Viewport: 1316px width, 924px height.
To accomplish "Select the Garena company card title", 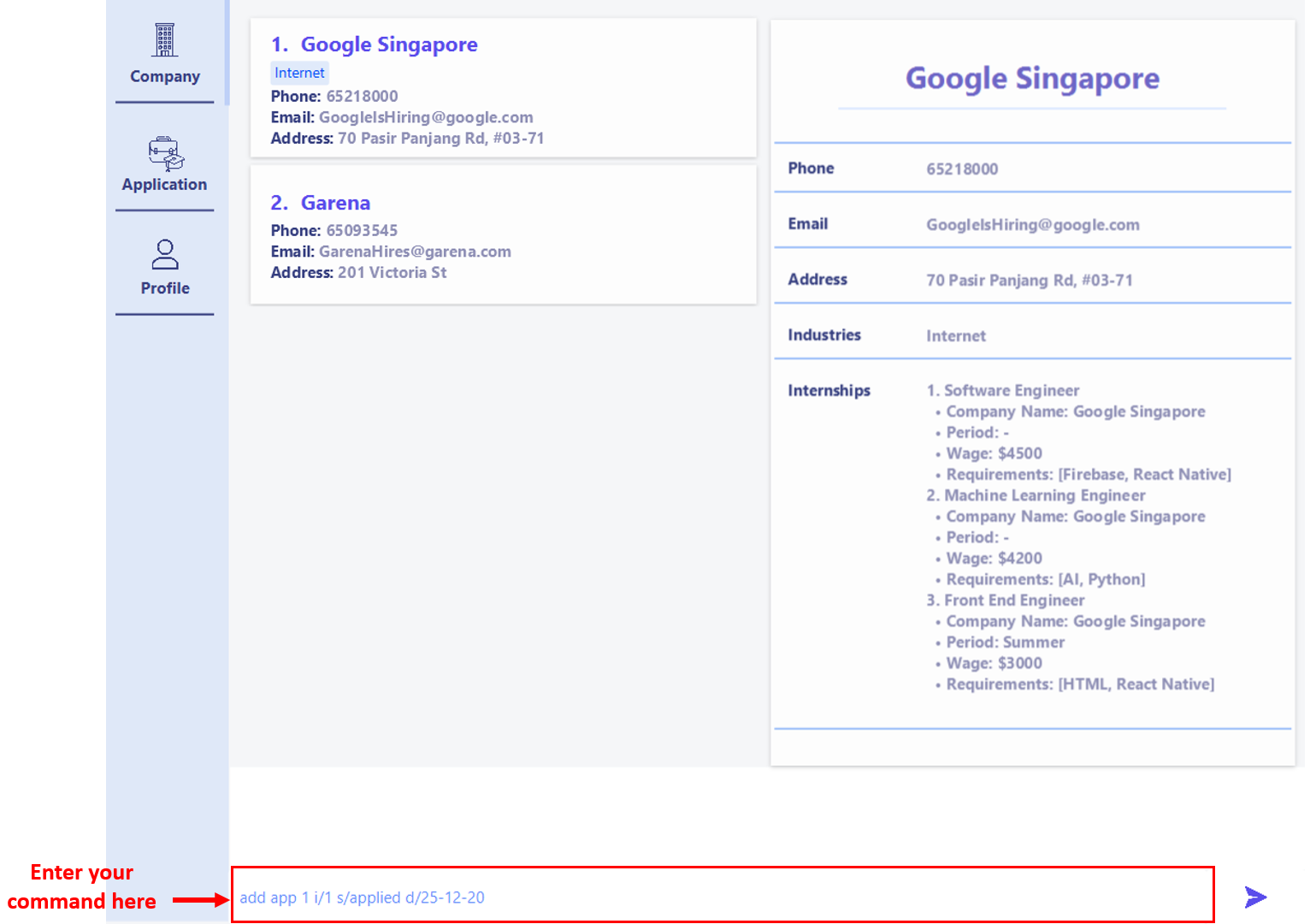I will click(x=335, y=203).
